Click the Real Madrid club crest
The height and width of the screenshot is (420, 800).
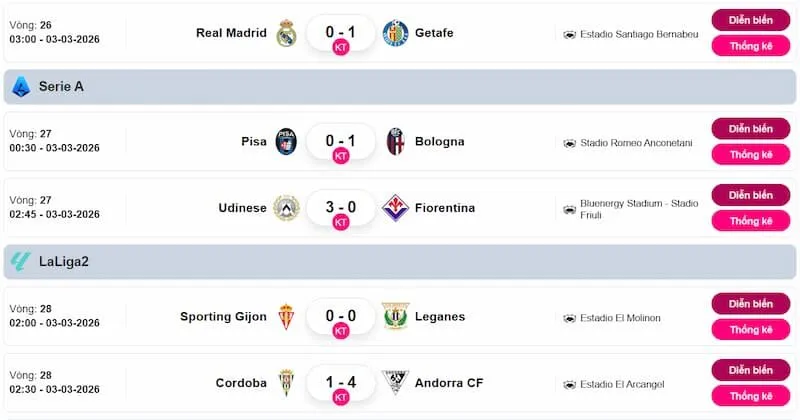[286, 33]
